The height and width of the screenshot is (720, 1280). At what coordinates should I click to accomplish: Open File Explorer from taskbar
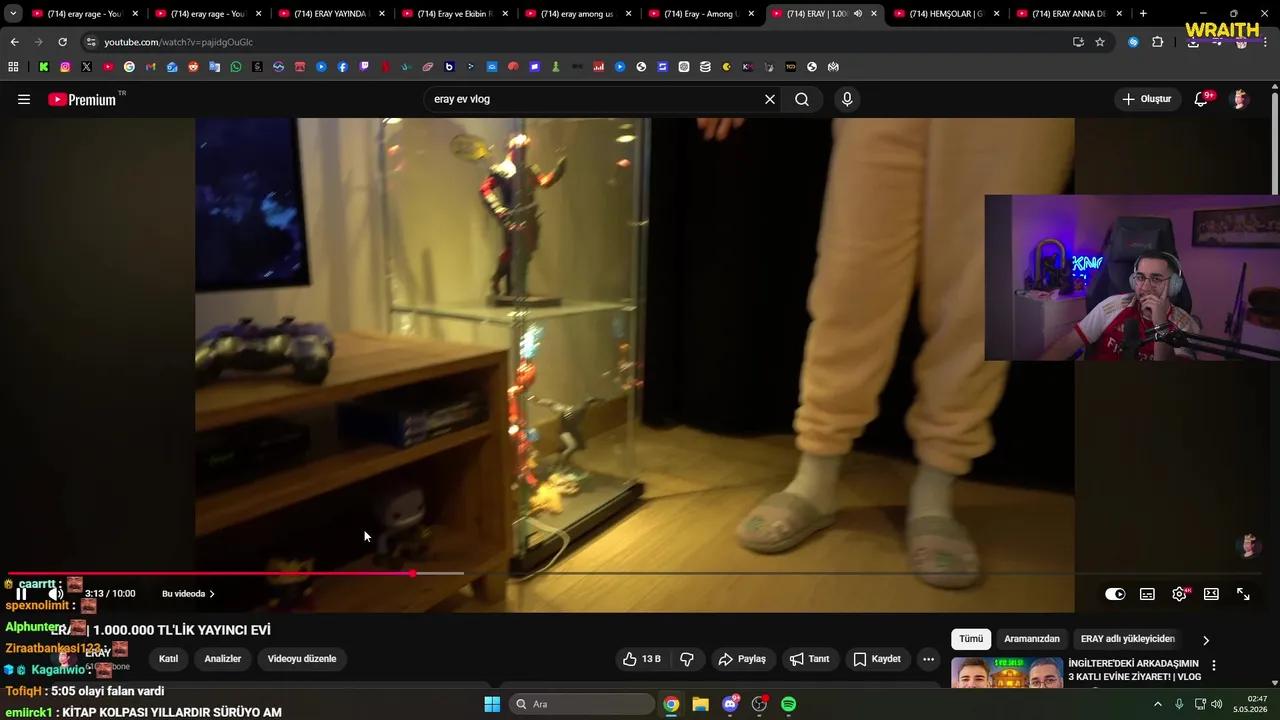click(700, 704)
